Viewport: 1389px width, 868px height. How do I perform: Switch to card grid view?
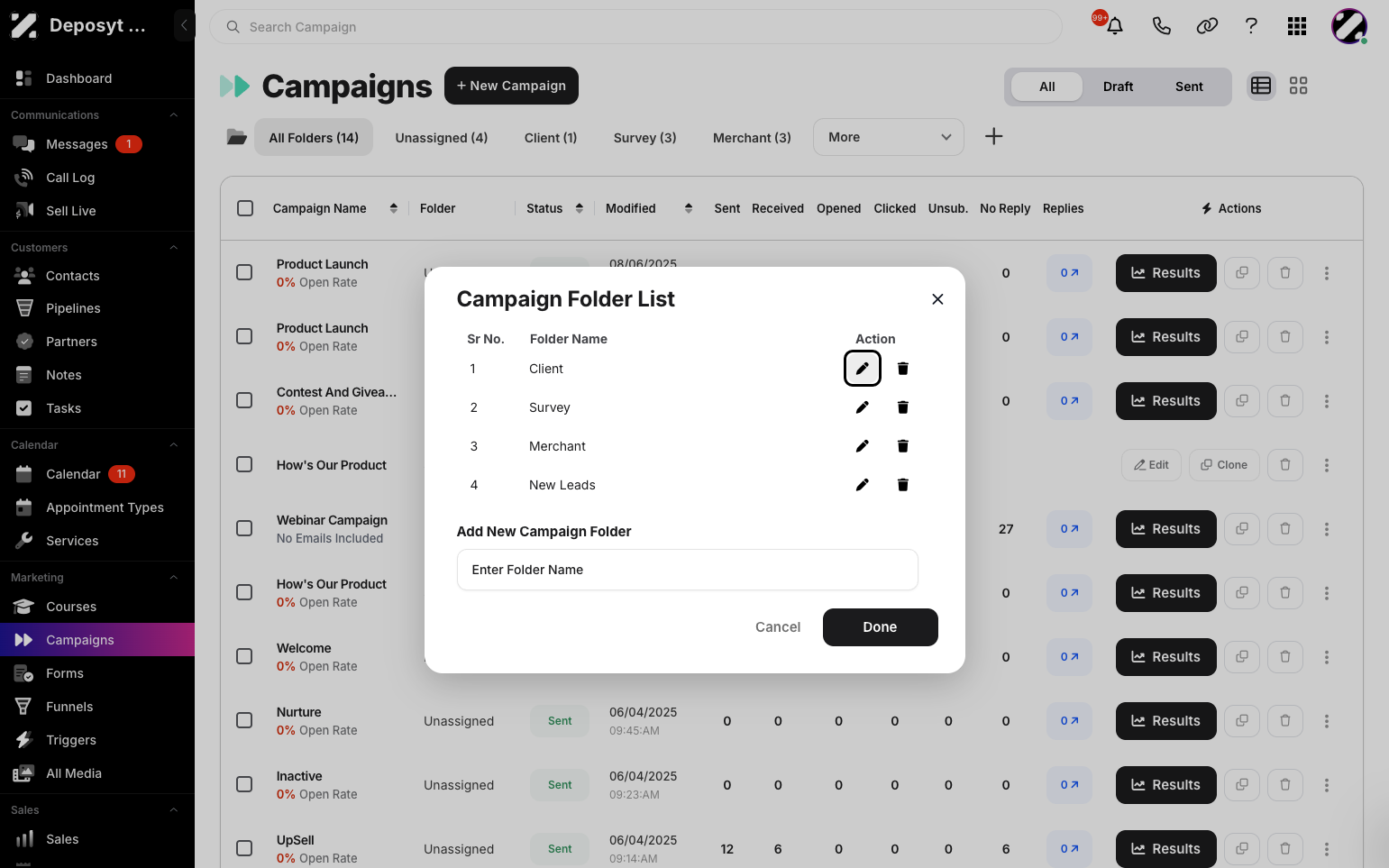(1298, 86)
